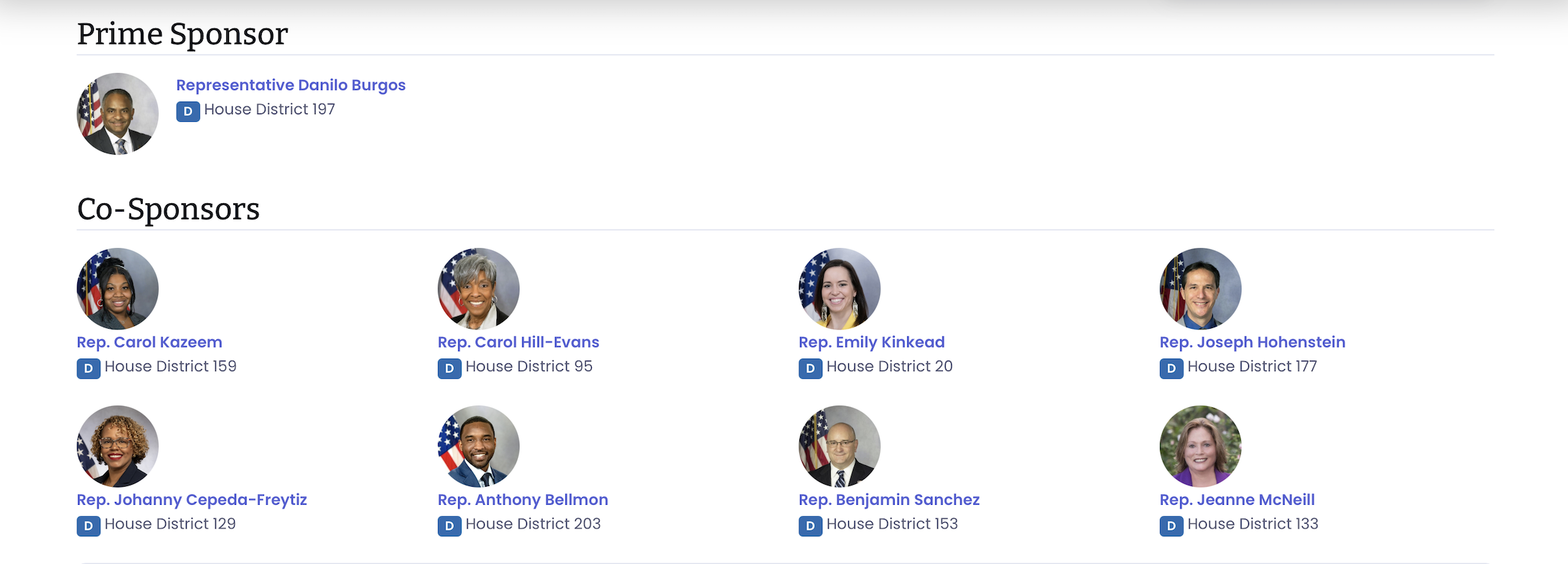Open Rep. Carol Hill-Evans link
The width and height of the screenshot is (1568, 564).
(518, 343)
